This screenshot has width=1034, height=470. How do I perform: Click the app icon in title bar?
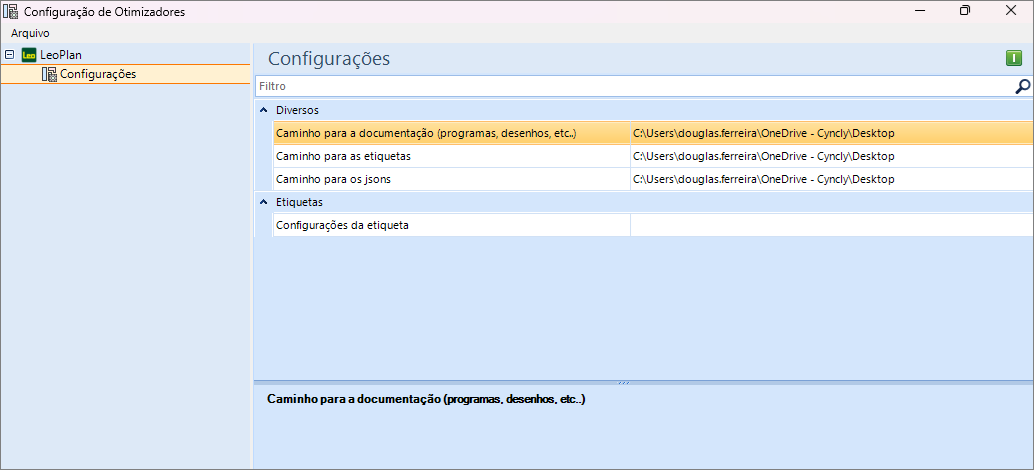tap(11, 11)
